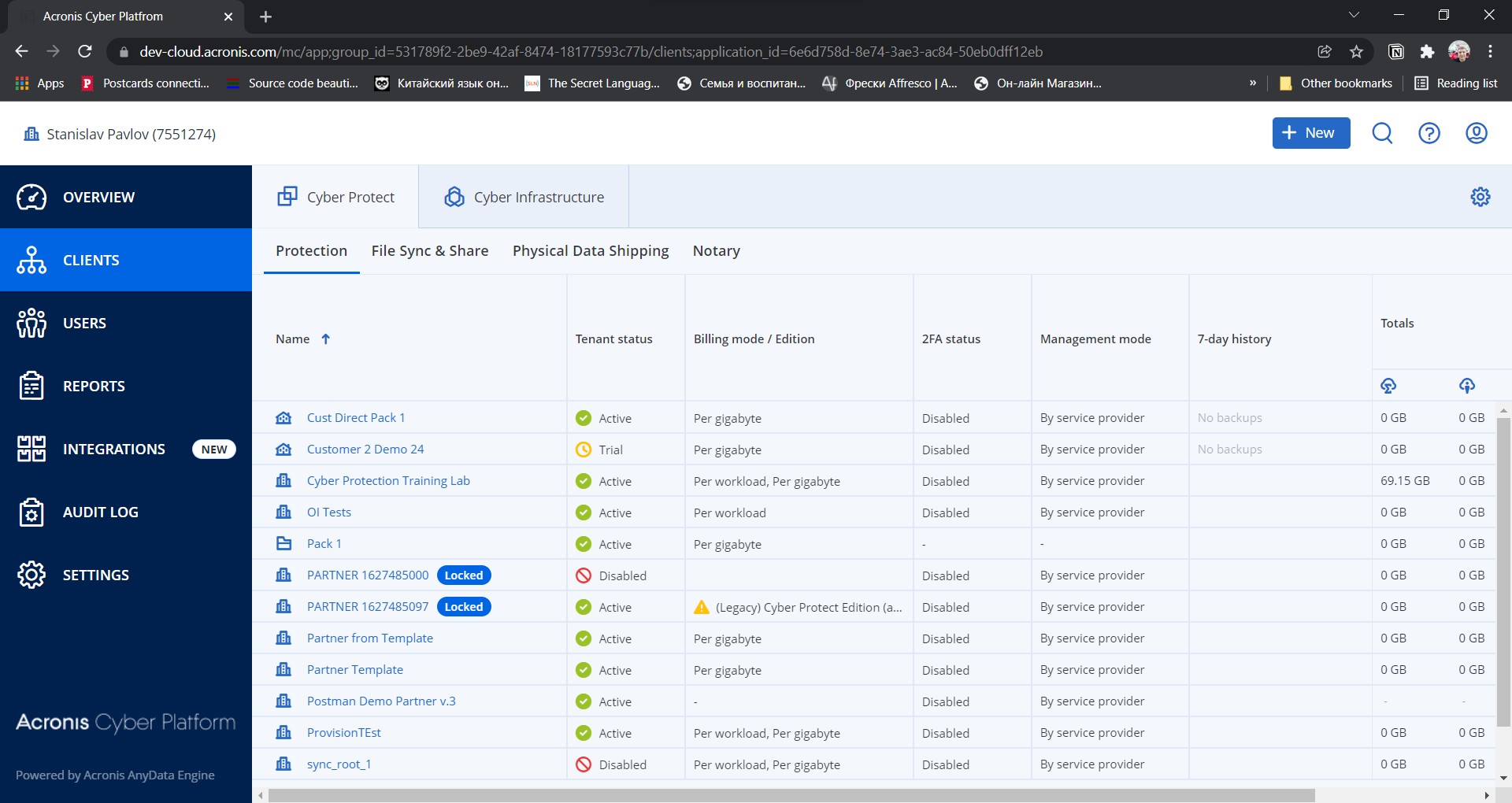Open the Chrome three-dot menu

(x=1490, y=51)
